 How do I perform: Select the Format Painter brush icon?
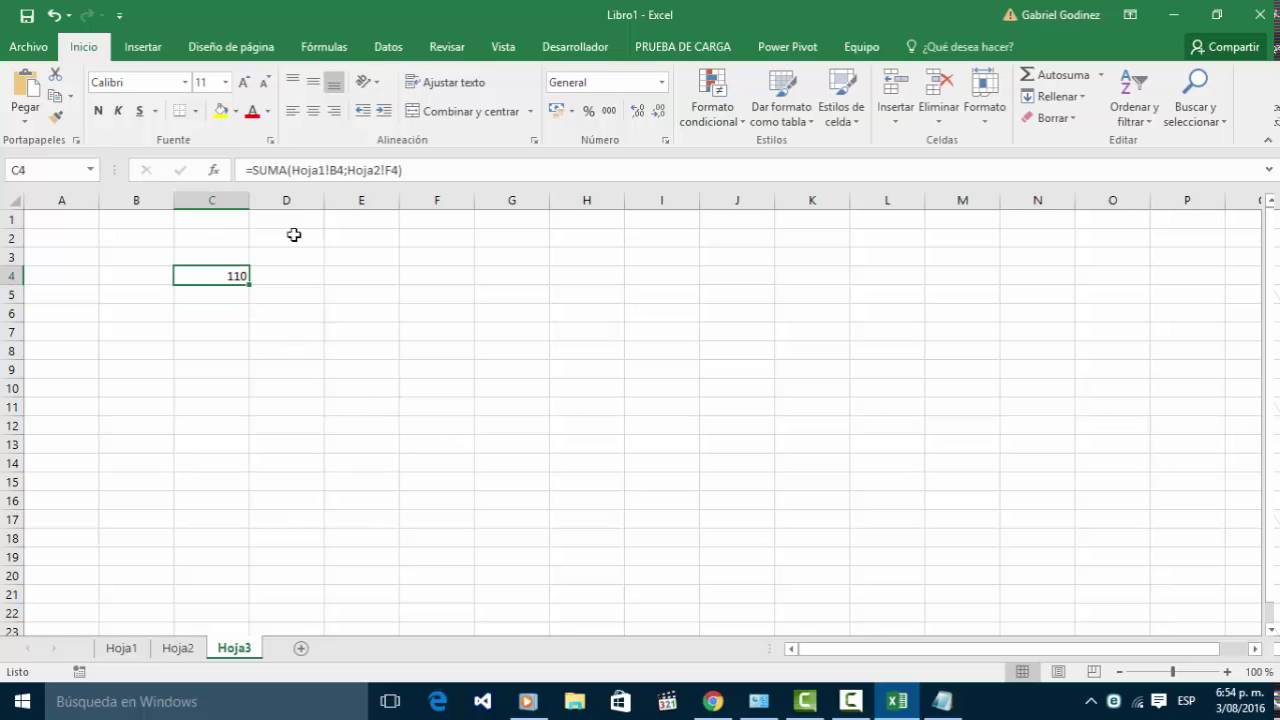[56, 116]
